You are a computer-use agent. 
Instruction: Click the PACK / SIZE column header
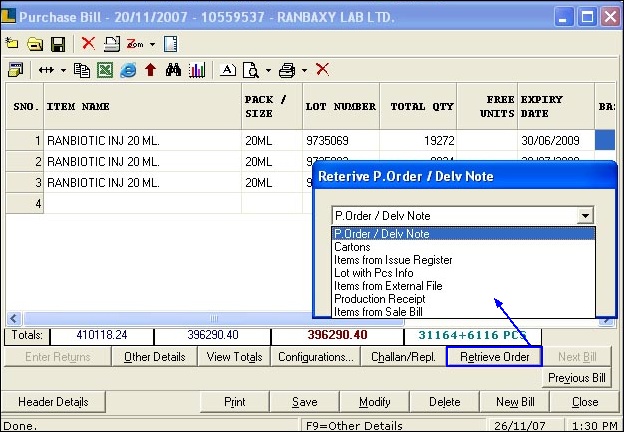tap(272, 106)
